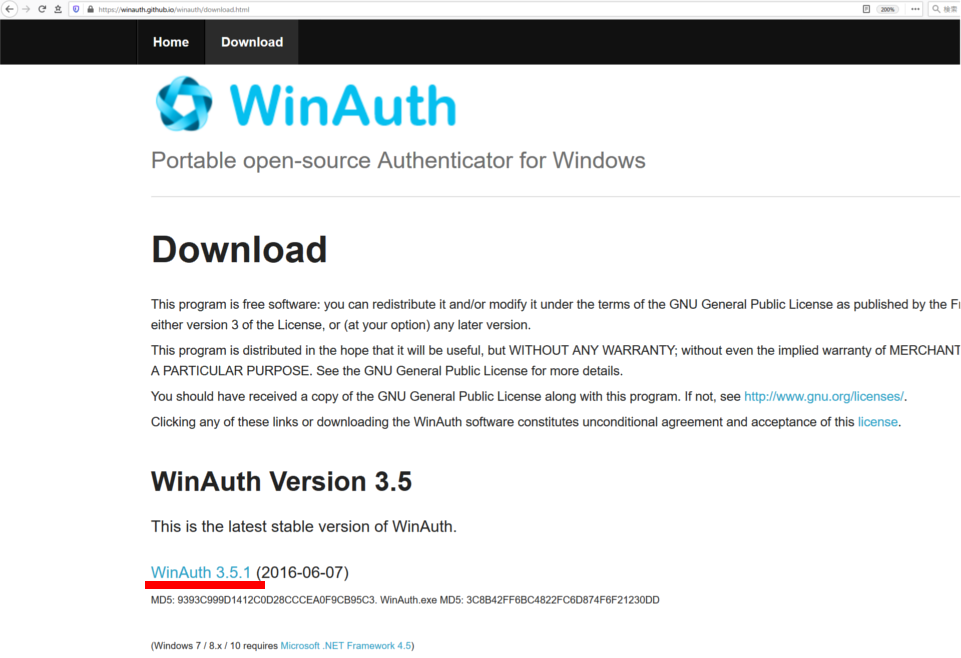Screen dimensions: 961x658
Task: Reload the current page
Action: pyautogui.click(x=41, y=9)
